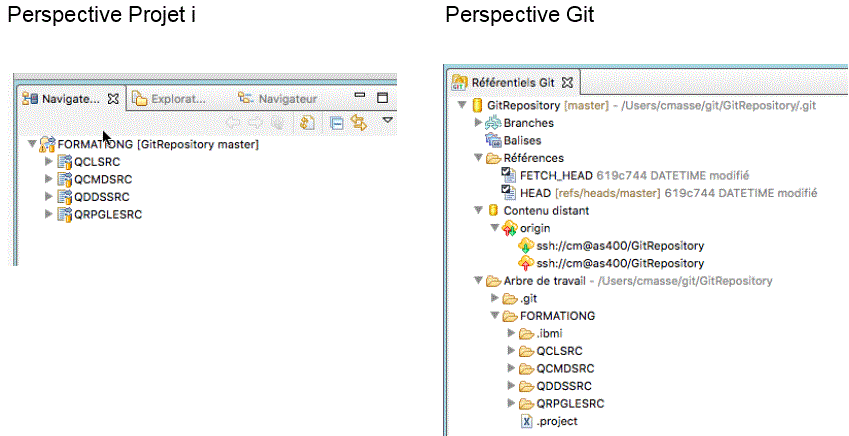The image size is (849, 436).
Task: Expand the Branches node
Action: (x=478, y=122)
